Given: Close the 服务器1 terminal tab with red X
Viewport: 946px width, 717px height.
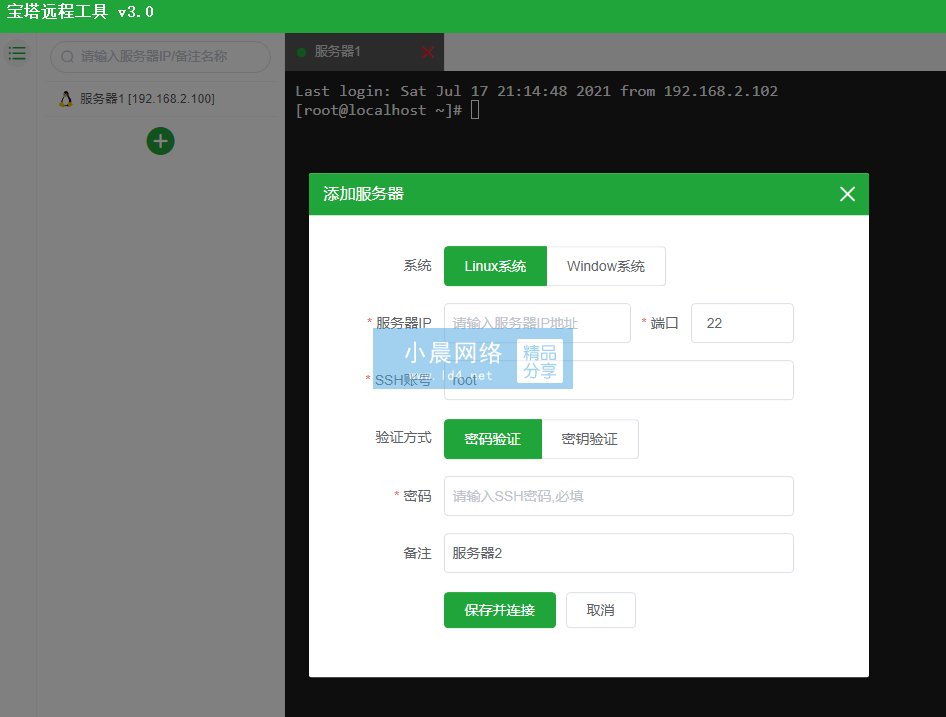Looking at the screenshot, I should coord(428,53).
